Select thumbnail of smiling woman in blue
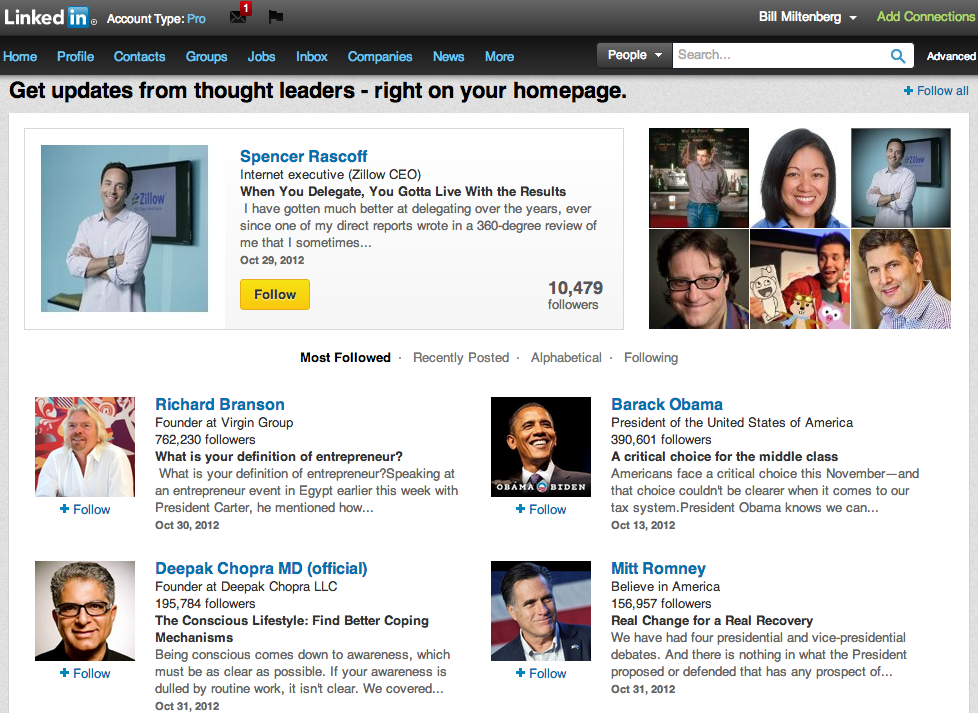 point(800,178)
